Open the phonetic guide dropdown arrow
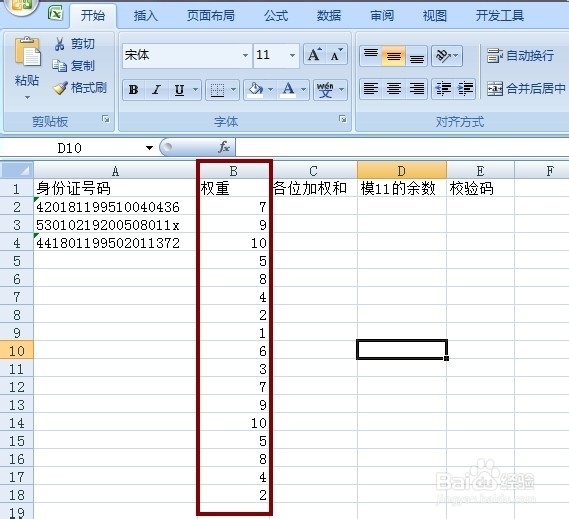The height and width of the screenshot is (519, 569). 341,90
